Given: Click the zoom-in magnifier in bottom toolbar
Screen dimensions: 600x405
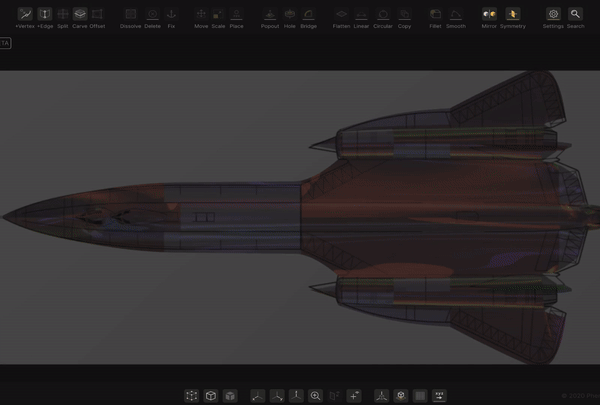Looking at the screenshot, I should tap(315, 395).
